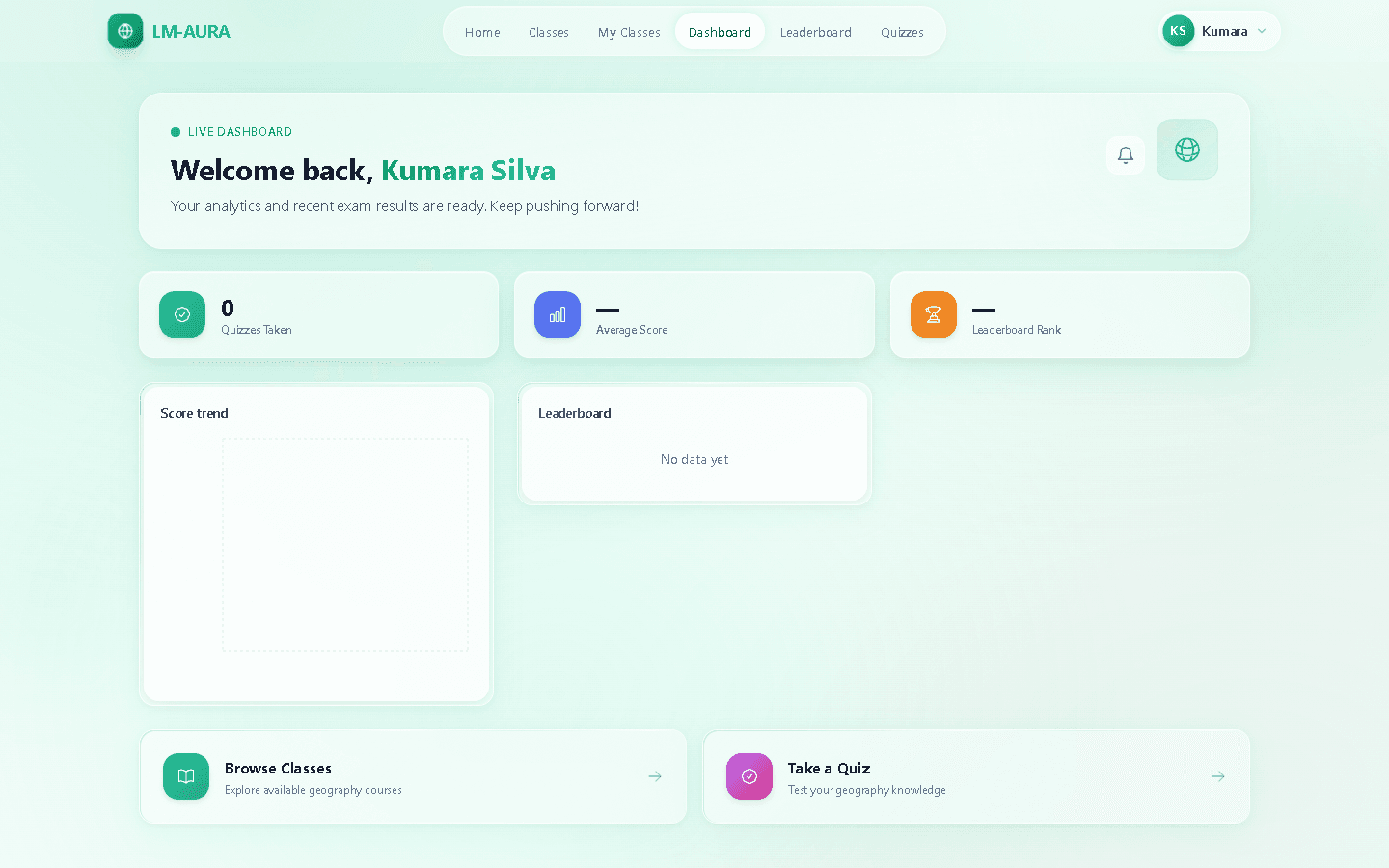Click the 'Average Score' label
Screen dimensions: 1389x868
pos(632,330)
